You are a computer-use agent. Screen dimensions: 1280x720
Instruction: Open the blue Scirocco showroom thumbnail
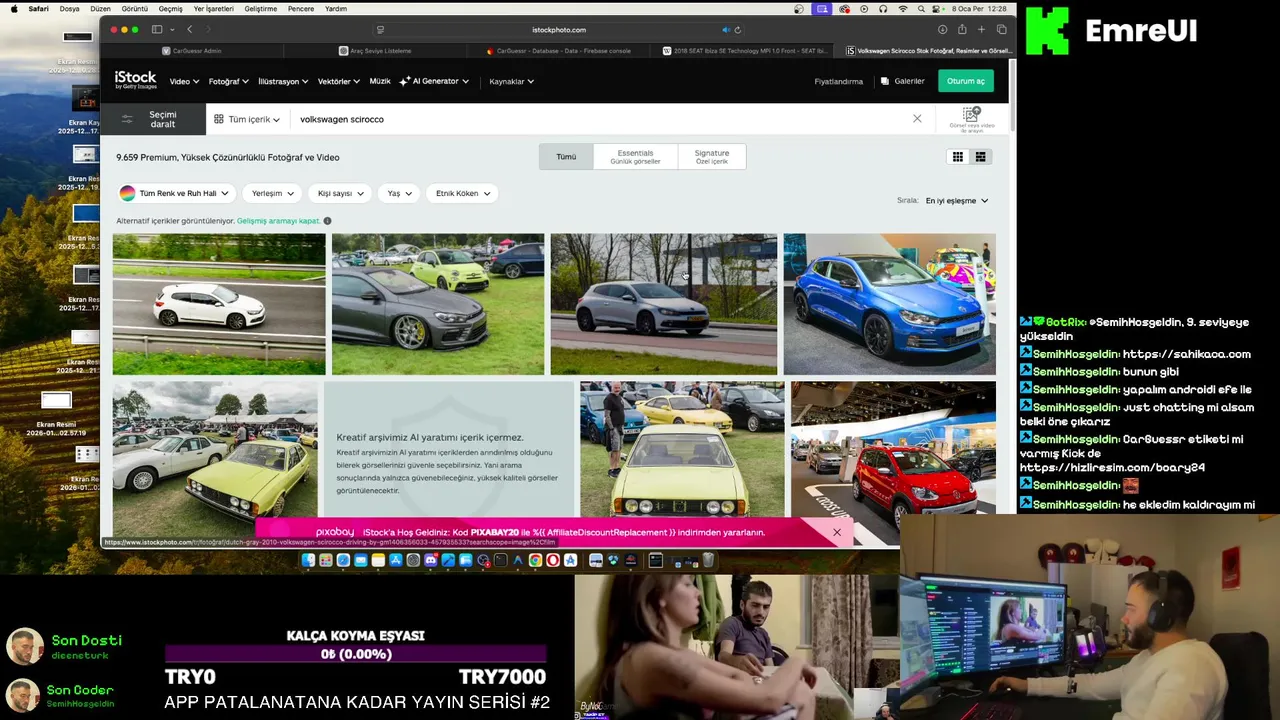(889, 304)
